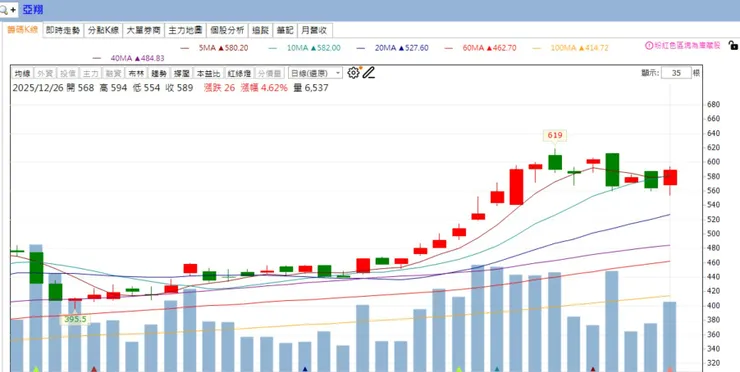This screenshot has width=740, height=372.
Task: Switch to the 個股分析 tab
Action: (227, 30)
